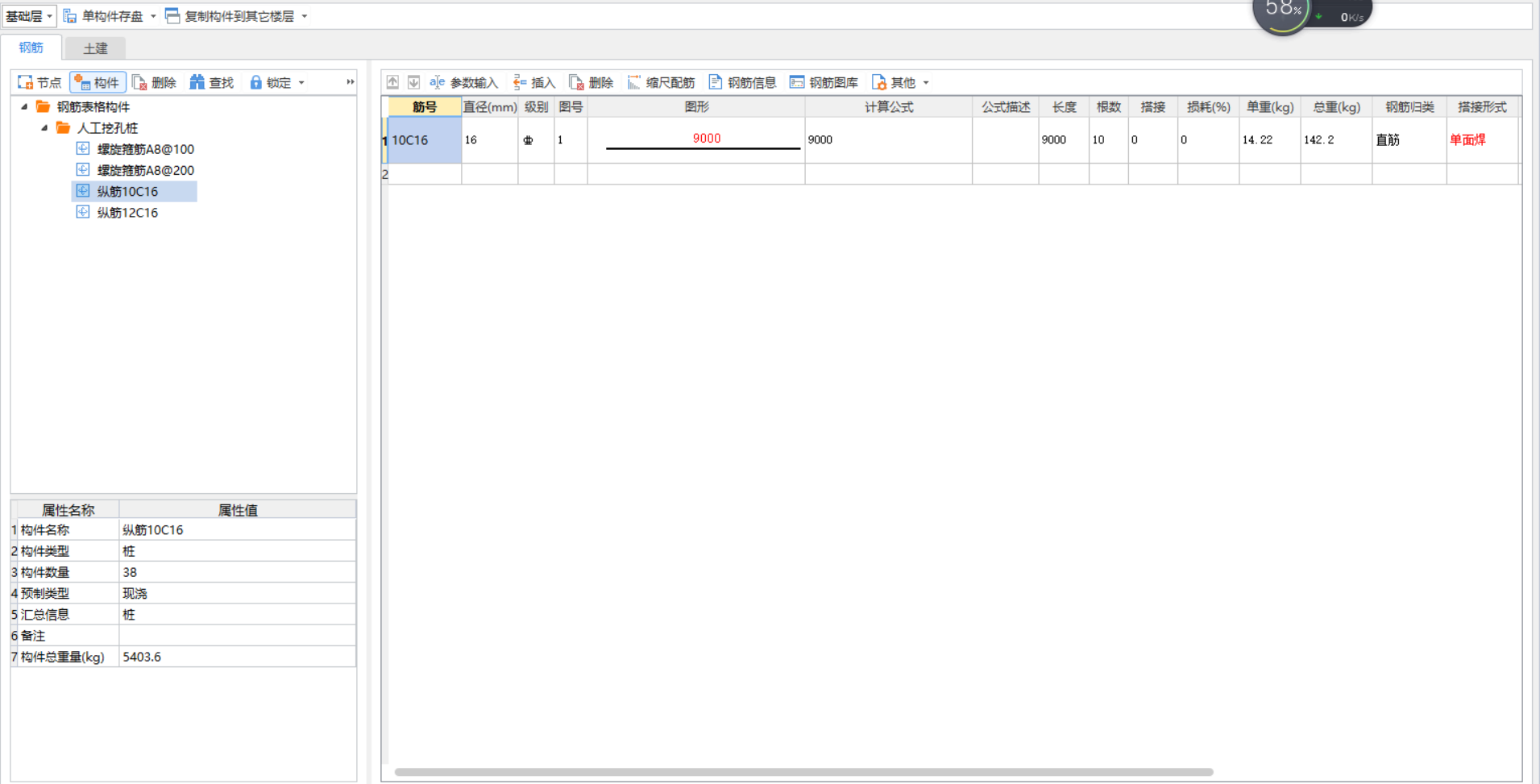The image size is (1540, 784).
Task: Collapse the 人工挖孔桩 folder node
Action: 44,127
